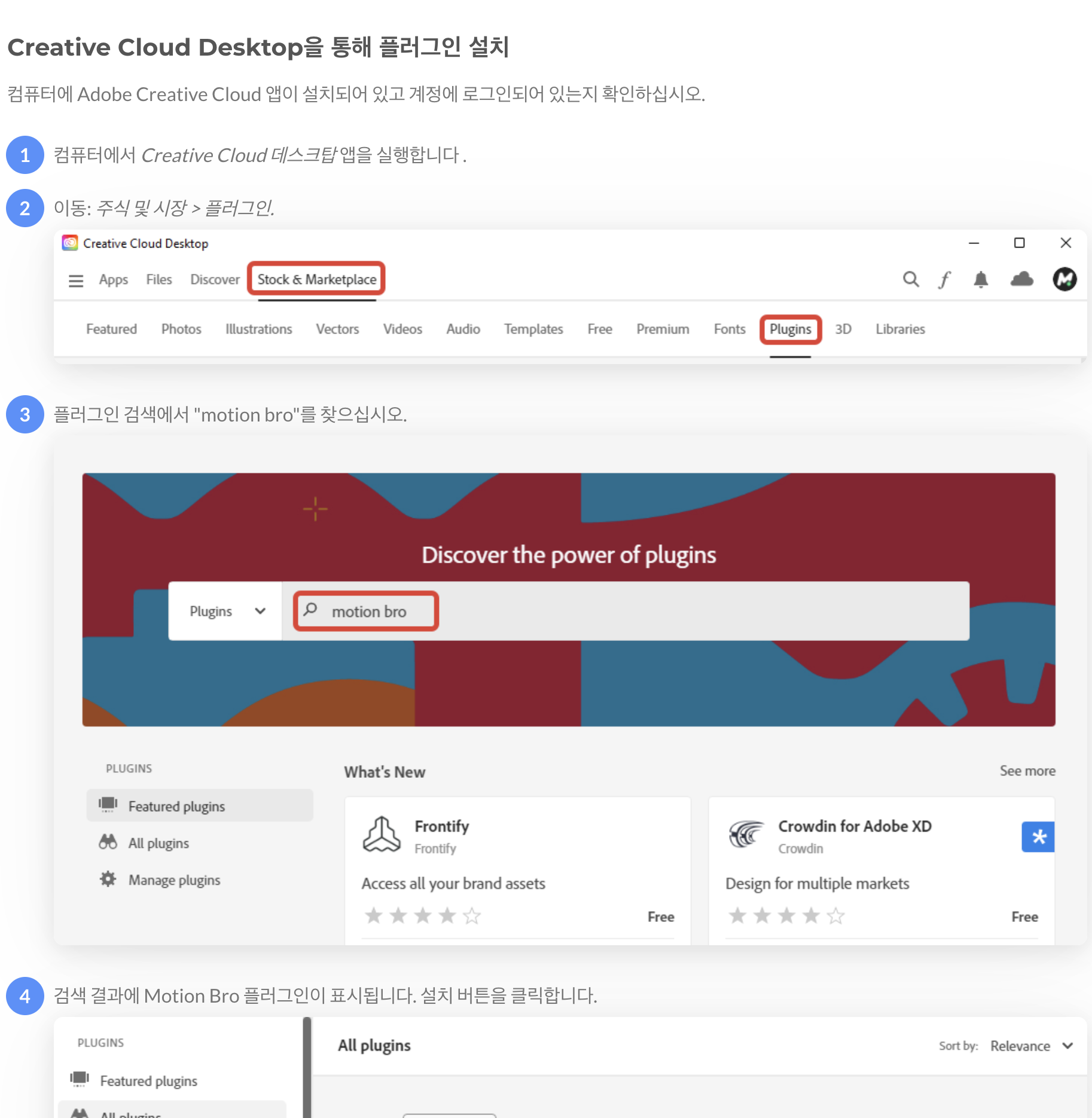Click the Frontify plugin logo icon
Screen dimensions: 1092x1118
(382, 835)
